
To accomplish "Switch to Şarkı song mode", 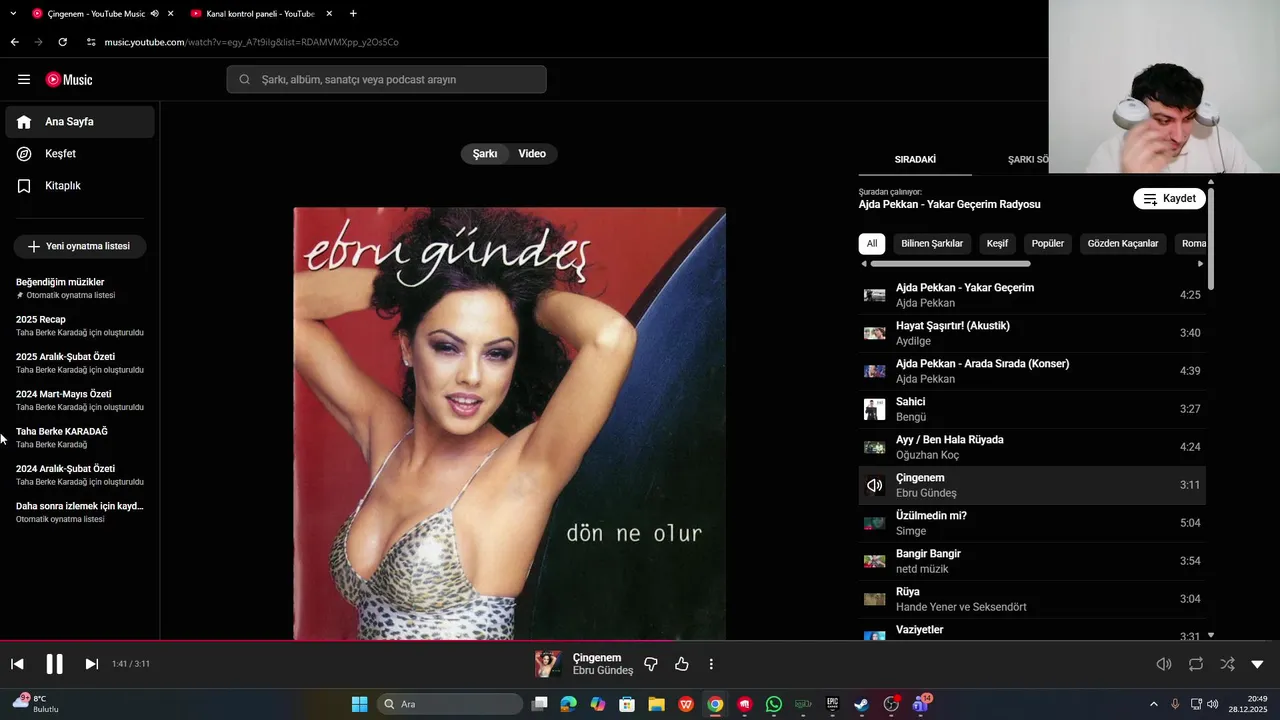I will point(485,154).
